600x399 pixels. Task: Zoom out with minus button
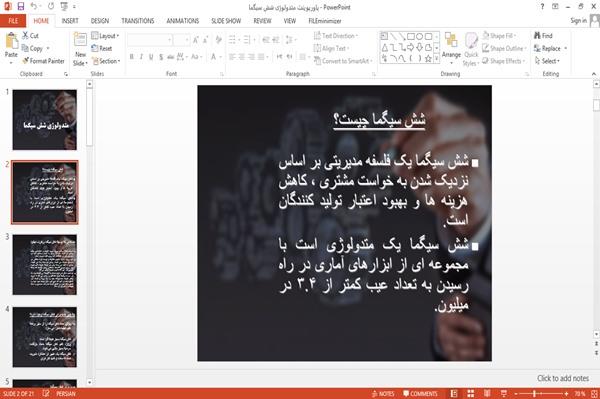(516, 394)
